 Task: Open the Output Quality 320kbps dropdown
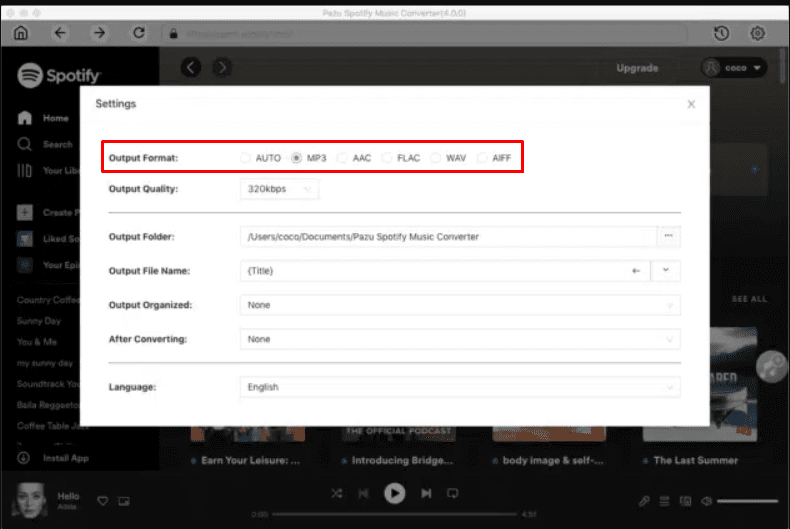[279, 189]
